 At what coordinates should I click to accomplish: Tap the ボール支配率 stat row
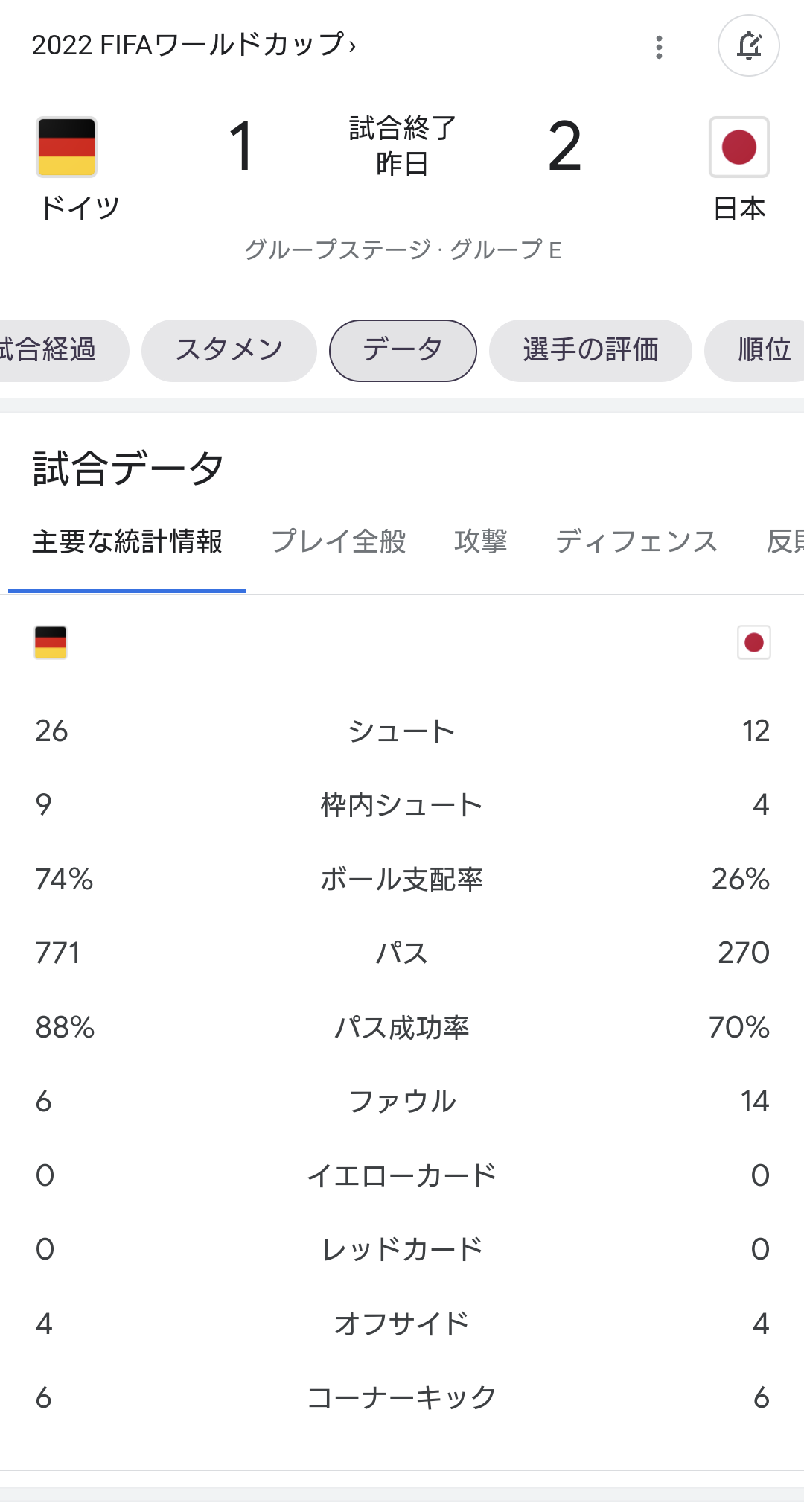click(x=402, y=879)
